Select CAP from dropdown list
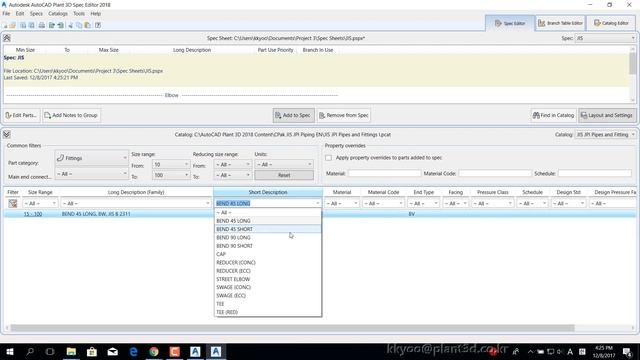Viewport: 640px width, 360px height. tap(268, 254)
